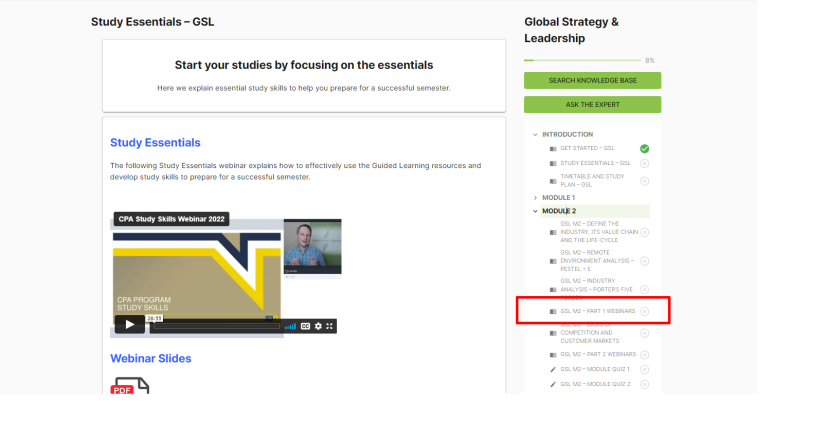Click book icon beside Part 2 Webinars
Screen dimensions: 814x427
553,355
